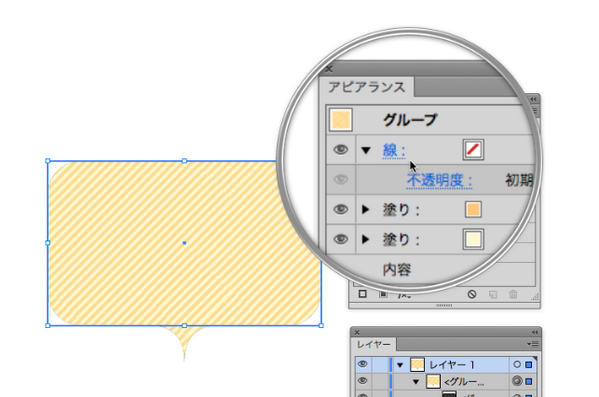Close the レイヤー panel with the X
Screen dimensions: 599x397
(357, 332)
